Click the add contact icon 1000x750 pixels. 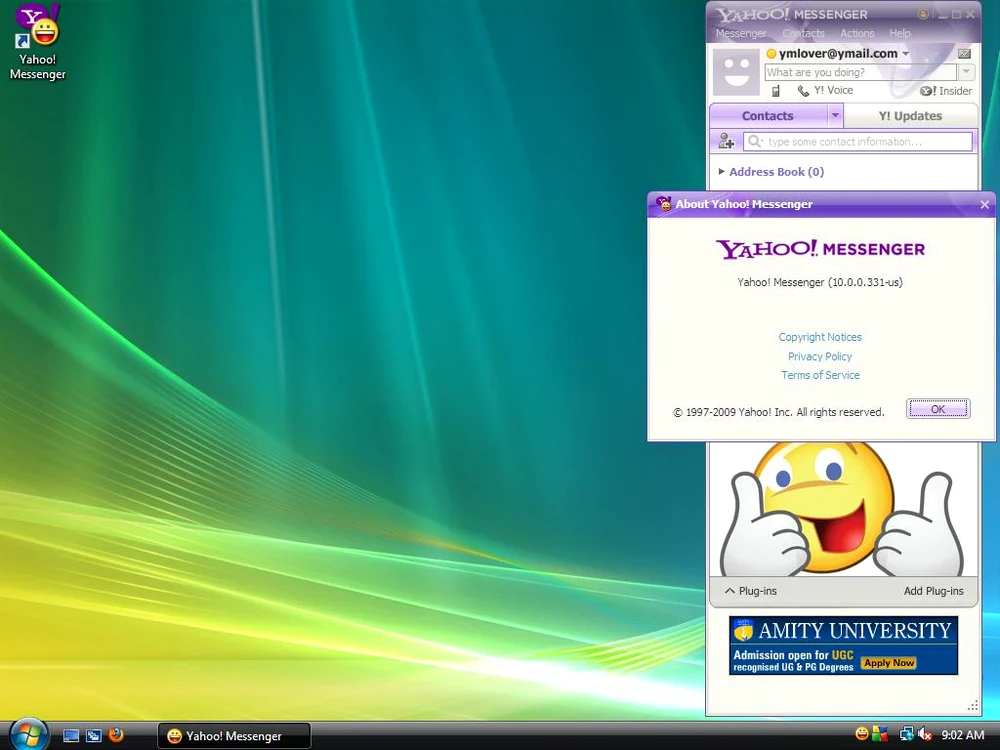pyautogui.click(x=726, y=141)
